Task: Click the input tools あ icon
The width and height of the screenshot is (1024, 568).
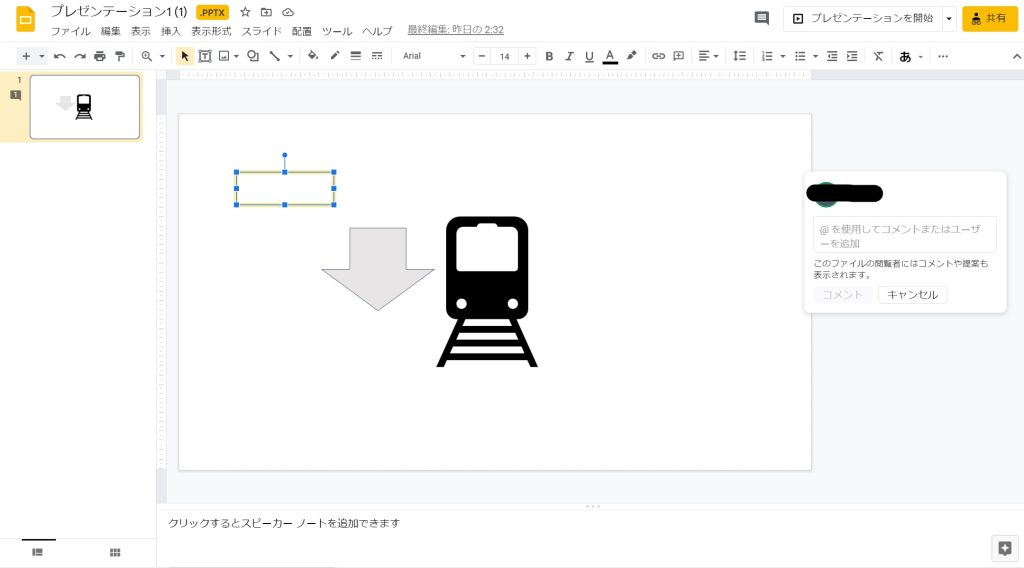Action: coord(905,57)
